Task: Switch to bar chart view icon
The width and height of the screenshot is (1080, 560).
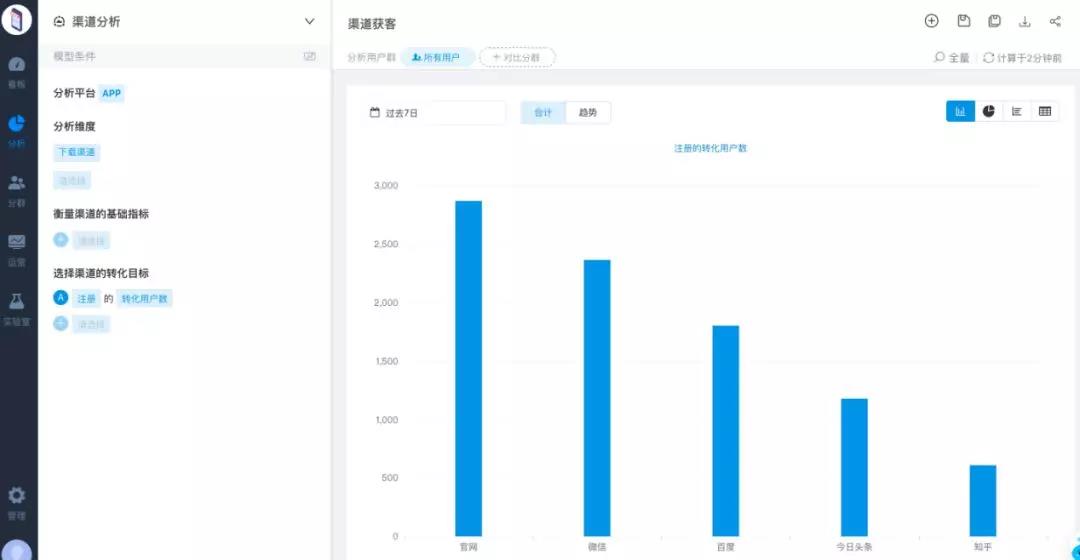Action: 960,112
